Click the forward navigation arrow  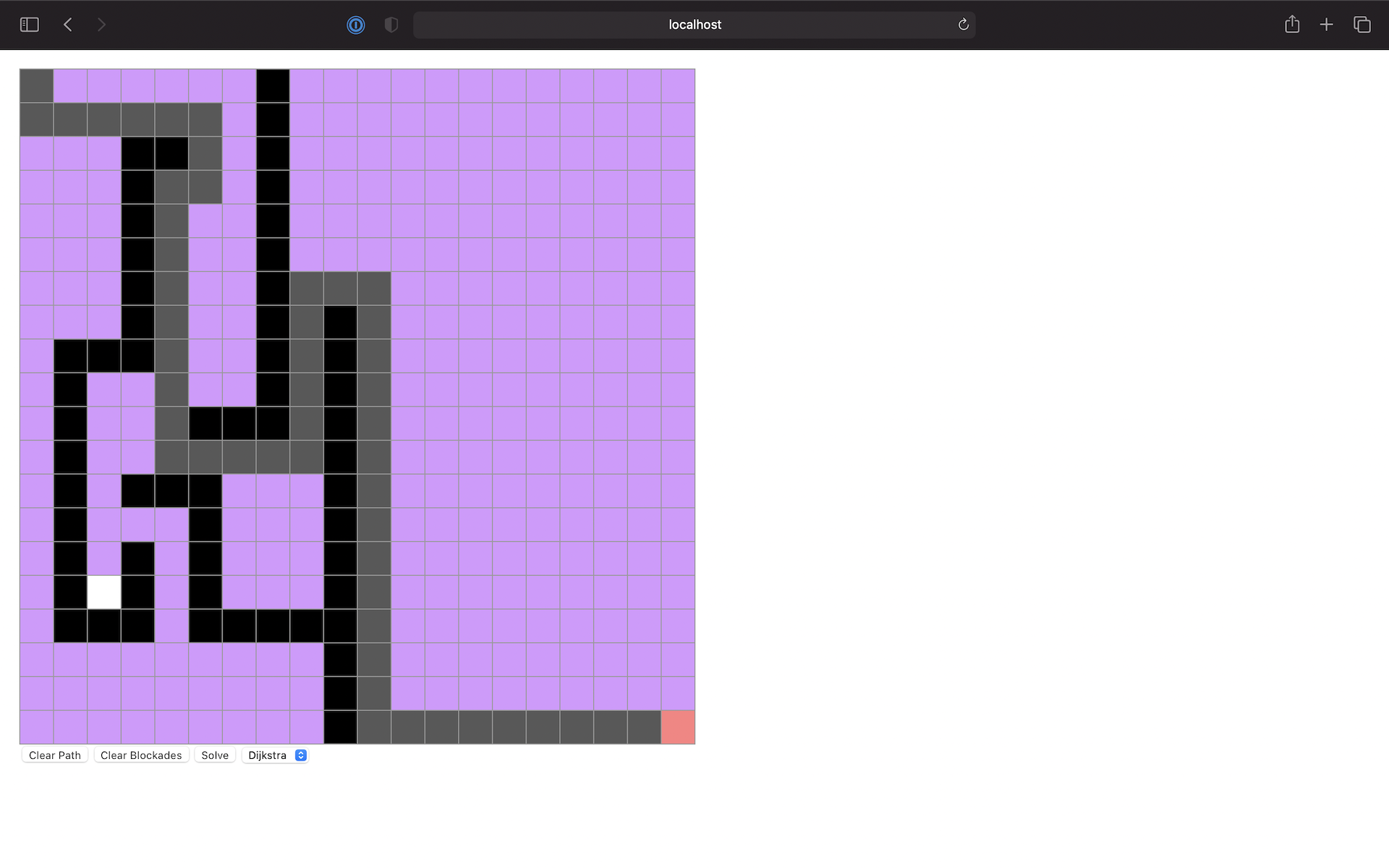pyautogui.click(x=101, y=24)
